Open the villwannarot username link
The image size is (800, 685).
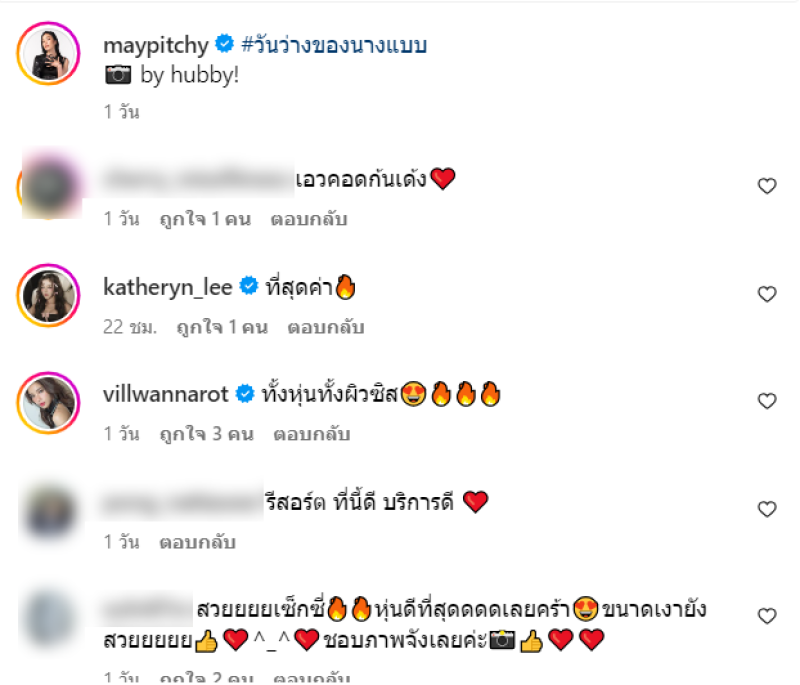(x=166, y=394)
